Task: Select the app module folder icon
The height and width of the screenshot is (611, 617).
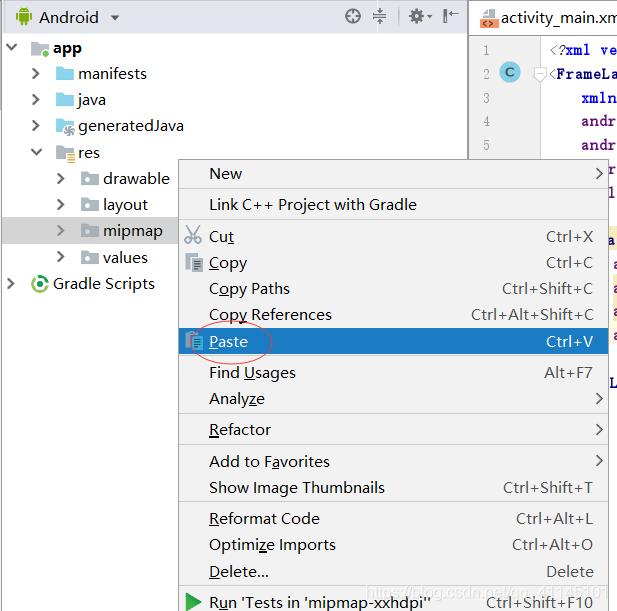Action: pos(40,49)
